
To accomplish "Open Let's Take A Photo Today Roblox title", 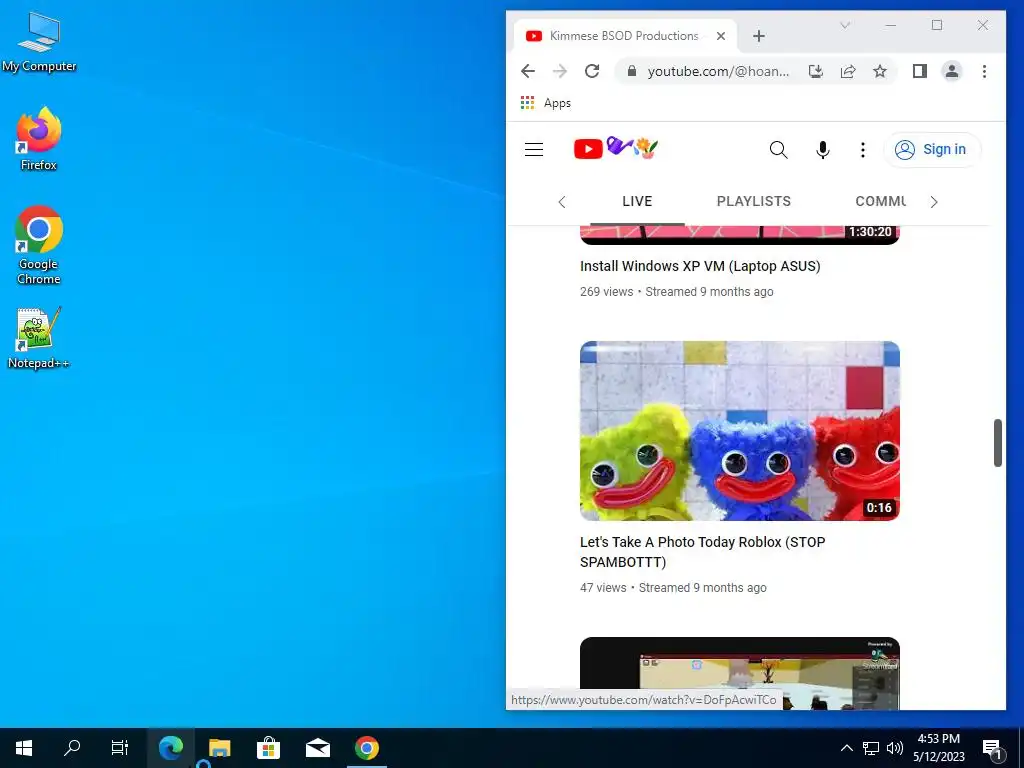I will [703, 552].
